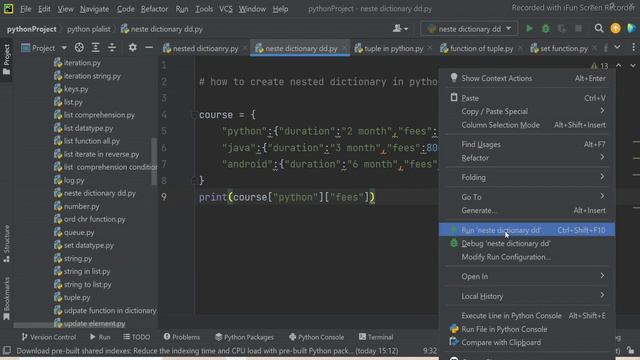Screen dimensions: 640x360
Task: Click the Select Opened File target icon
Action: (x=79, y=48)
